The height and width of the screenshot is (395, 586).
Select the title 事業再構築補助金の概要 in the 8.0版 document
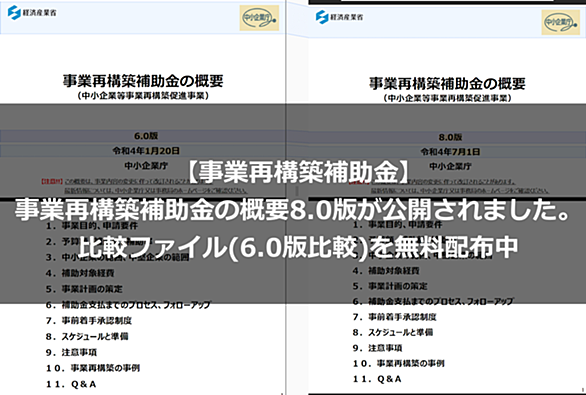pyautogui.click(x=447, y=83)
